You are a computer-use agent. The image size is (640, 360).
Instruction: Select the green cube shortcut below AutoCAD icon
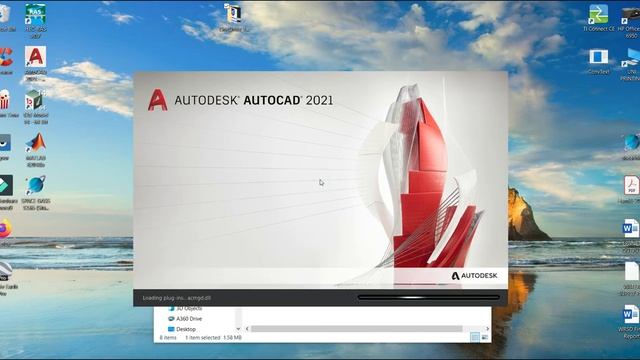point(36,107)
